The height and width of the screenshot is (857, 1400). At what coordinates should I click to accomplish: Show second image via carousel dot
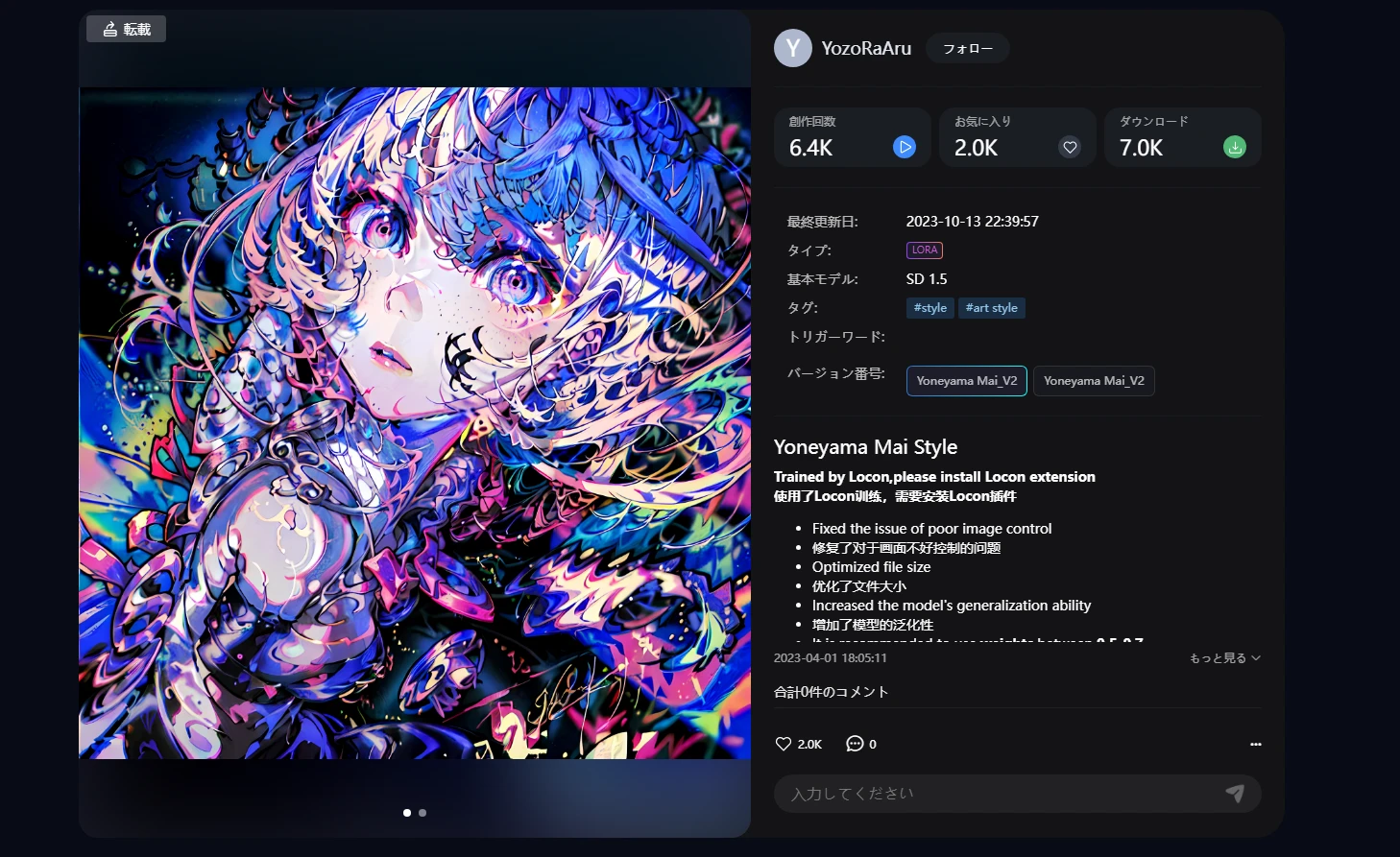click(x=422, y=813)
